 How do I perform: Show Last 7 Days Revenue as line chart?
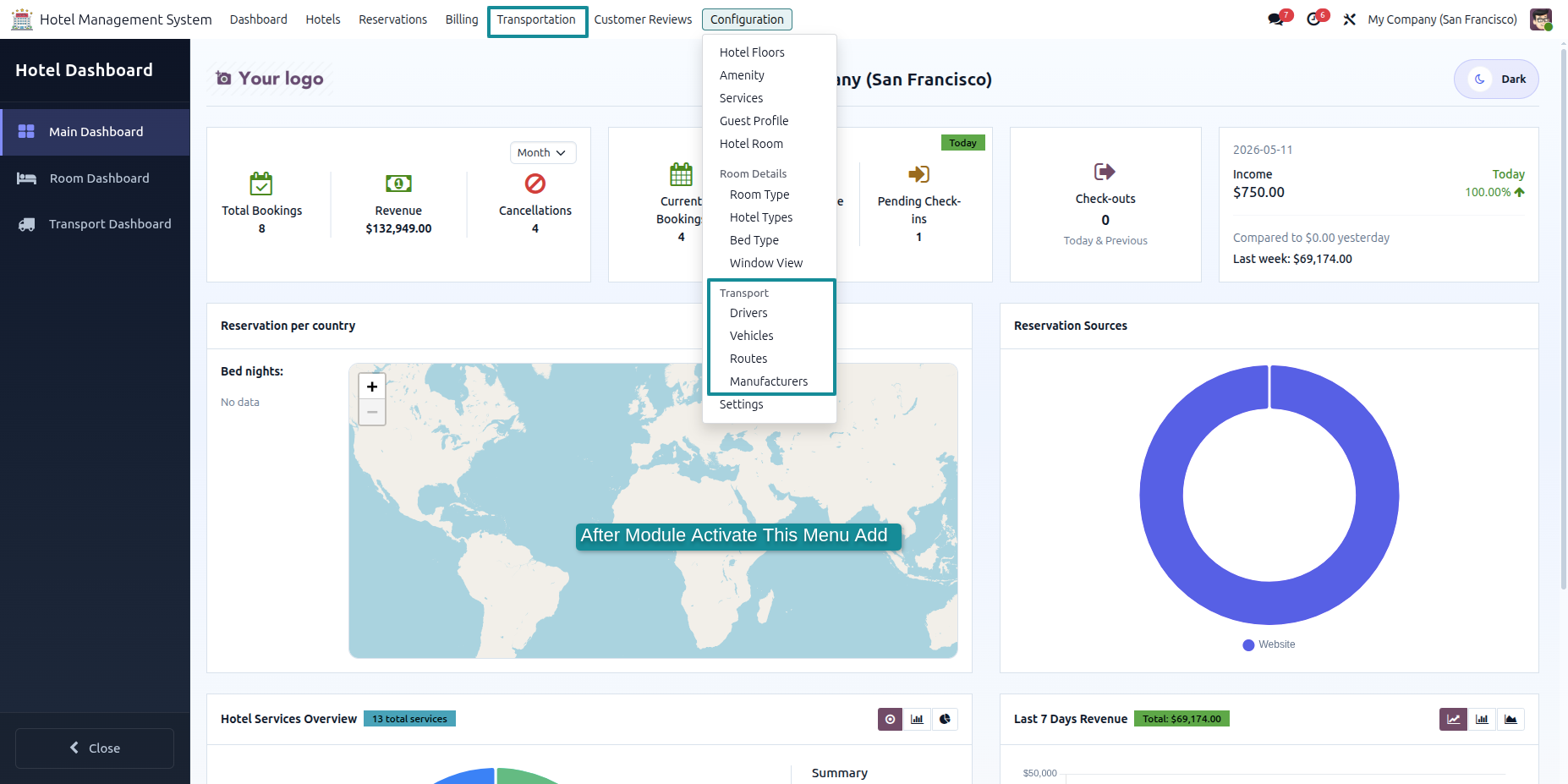point(1453,719)
